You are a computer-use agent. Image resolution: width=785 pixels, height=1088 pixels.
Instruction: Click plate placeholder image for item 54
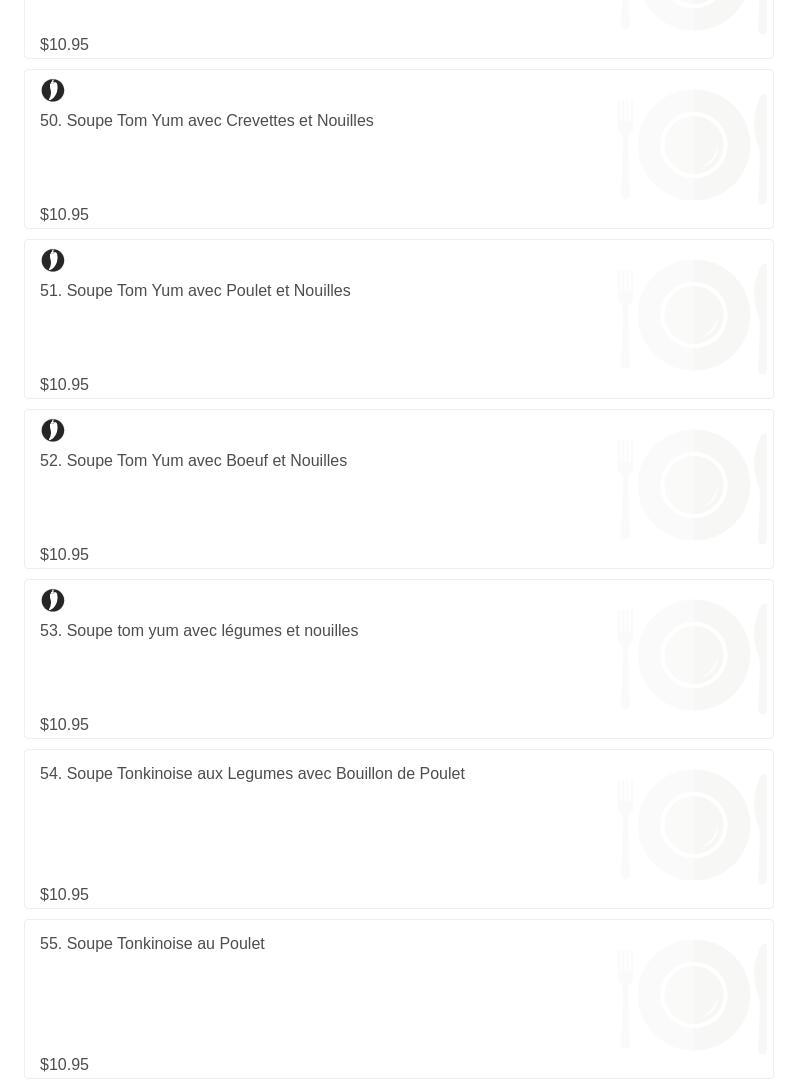click(693, 826)
